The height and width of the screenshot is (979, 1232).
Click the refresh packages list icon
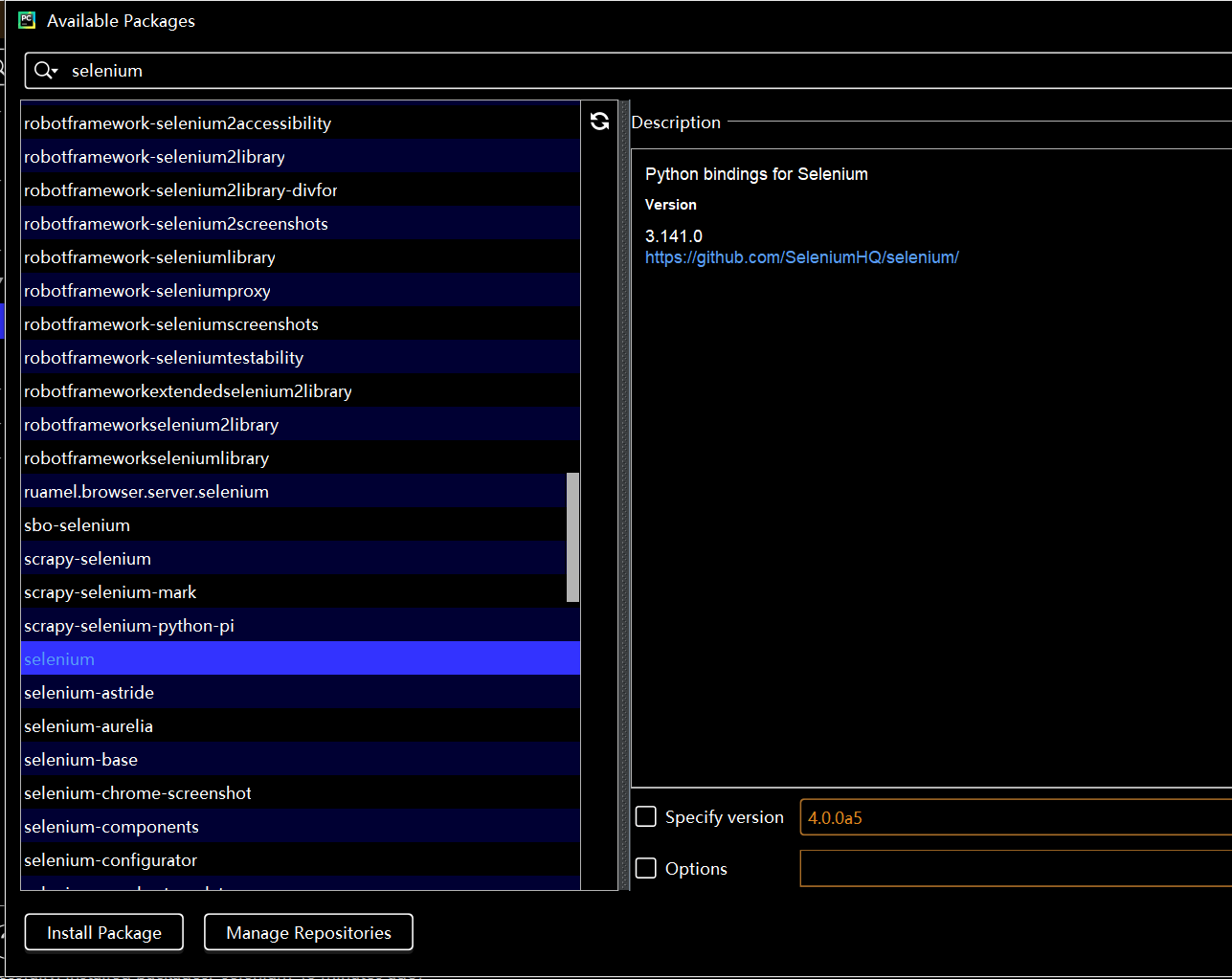pos(600,122)
